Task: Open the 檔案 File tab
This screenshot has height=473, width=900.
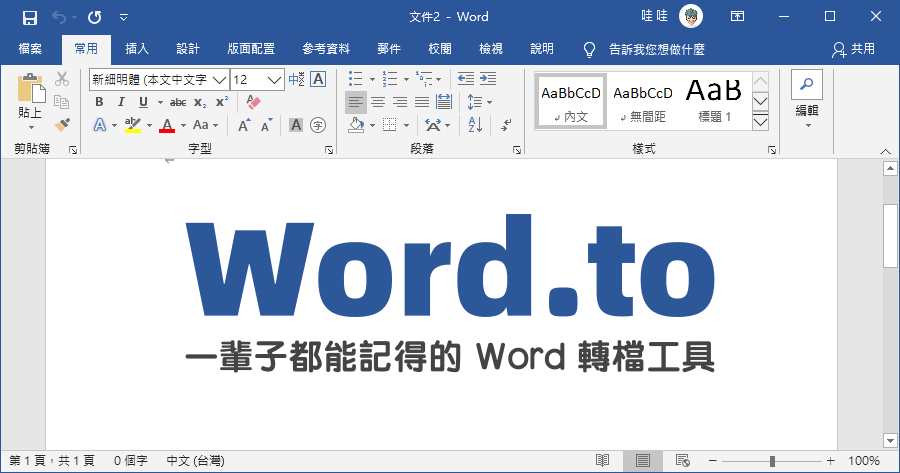Action: [30, 49]
